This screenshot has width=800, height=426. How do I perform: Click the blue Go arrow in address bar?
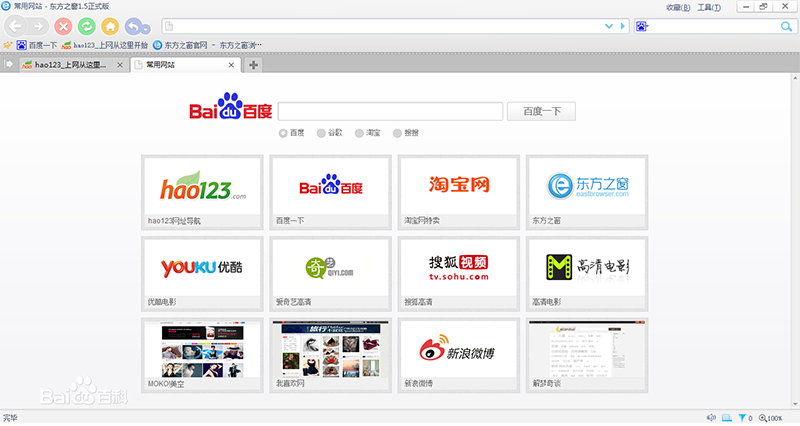click(x=622, y=26)
